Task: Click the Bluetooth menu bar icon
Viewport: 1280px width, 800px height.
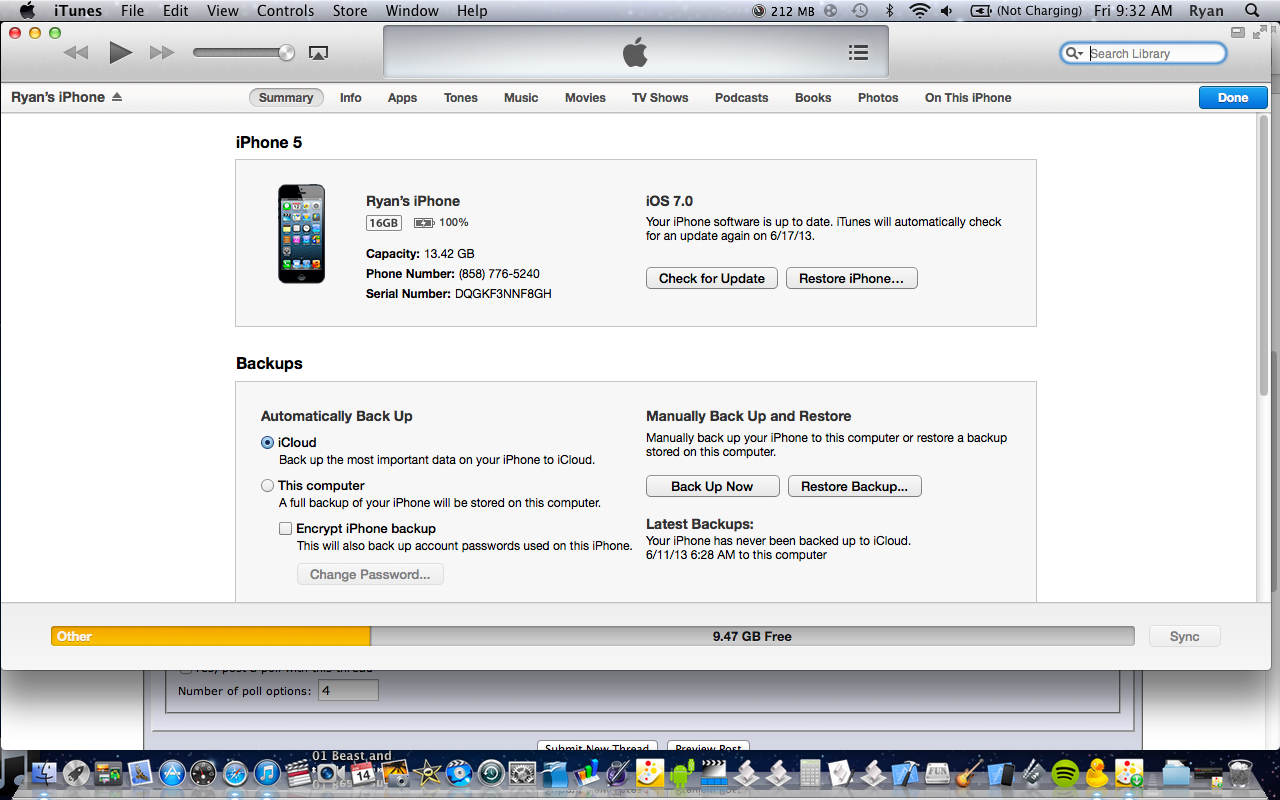Action: (889, 11)
